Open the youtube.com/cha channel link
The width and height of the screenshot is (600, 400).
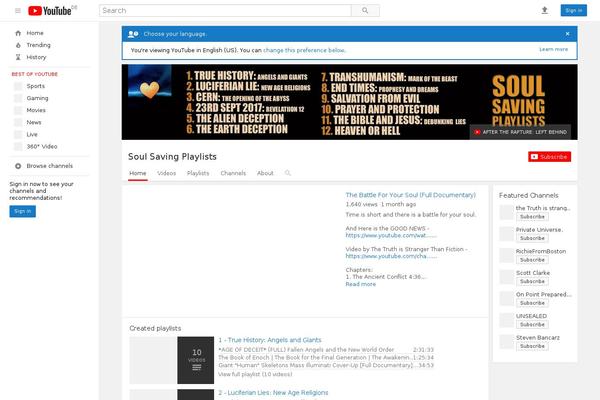(391, 256)
